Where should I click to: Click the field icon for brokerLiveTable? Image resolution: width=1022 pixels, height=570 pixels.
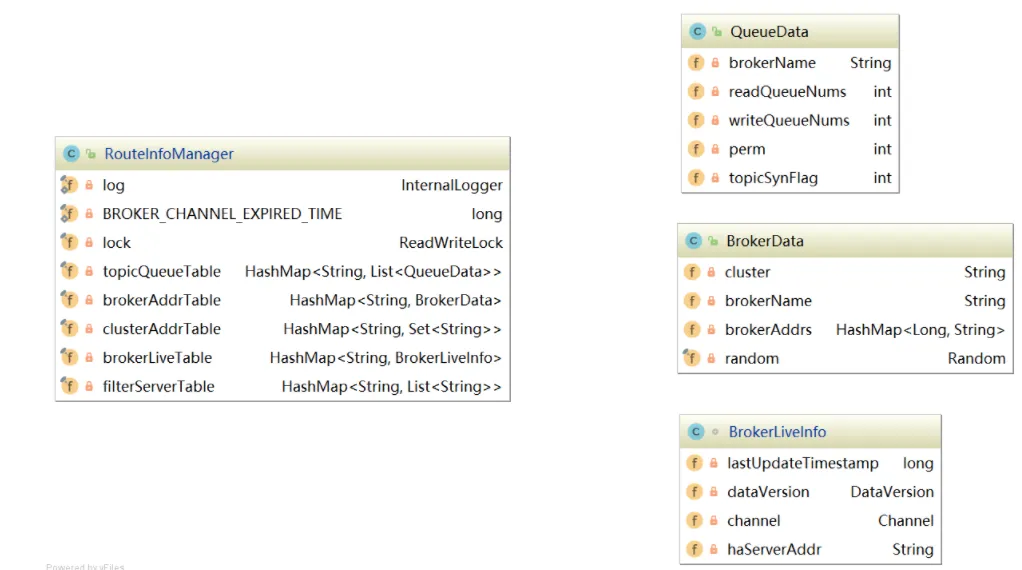[69, 357]
